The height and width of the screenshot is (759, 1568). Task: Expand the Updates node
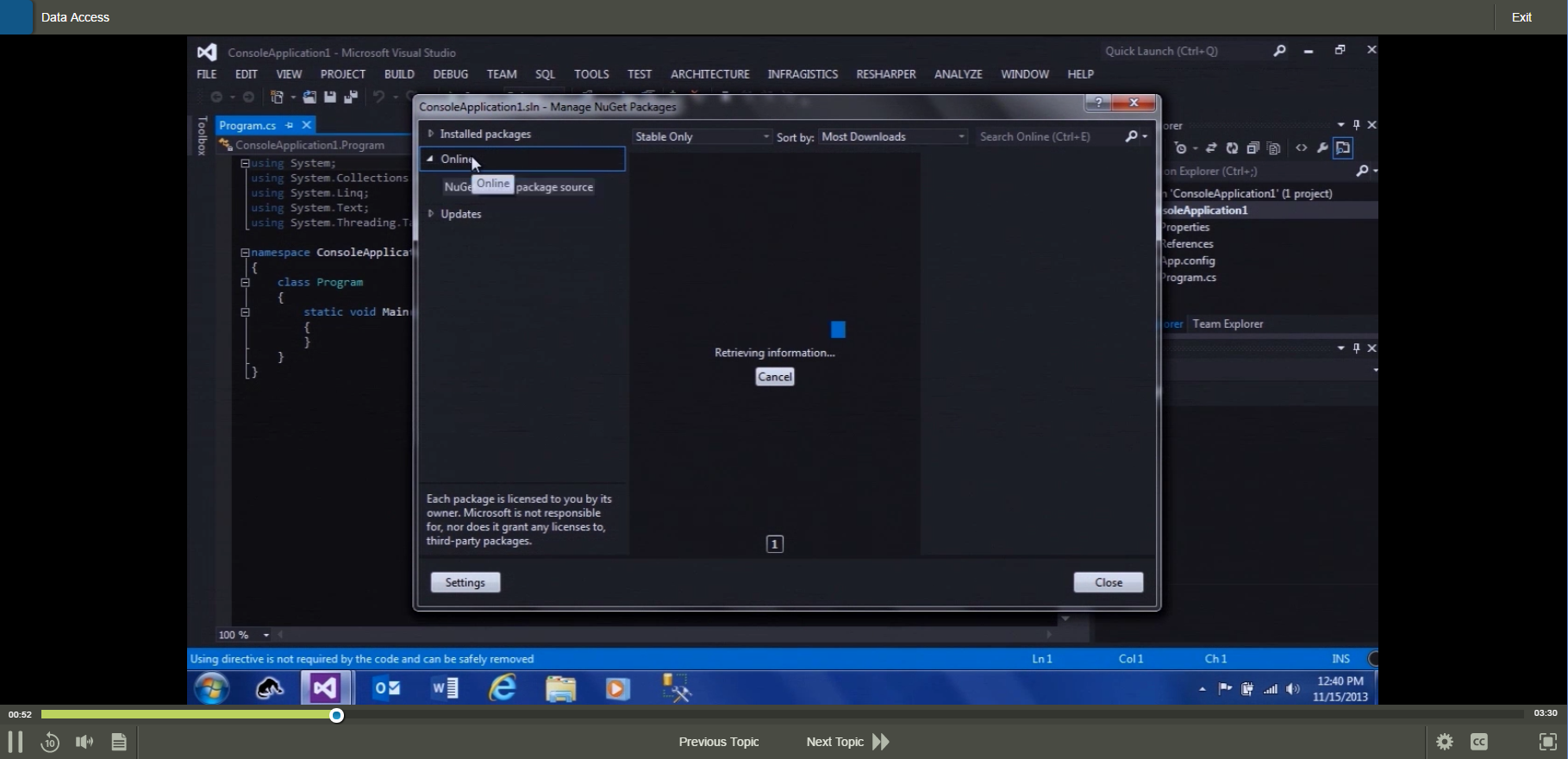click(x=431, y=214)
